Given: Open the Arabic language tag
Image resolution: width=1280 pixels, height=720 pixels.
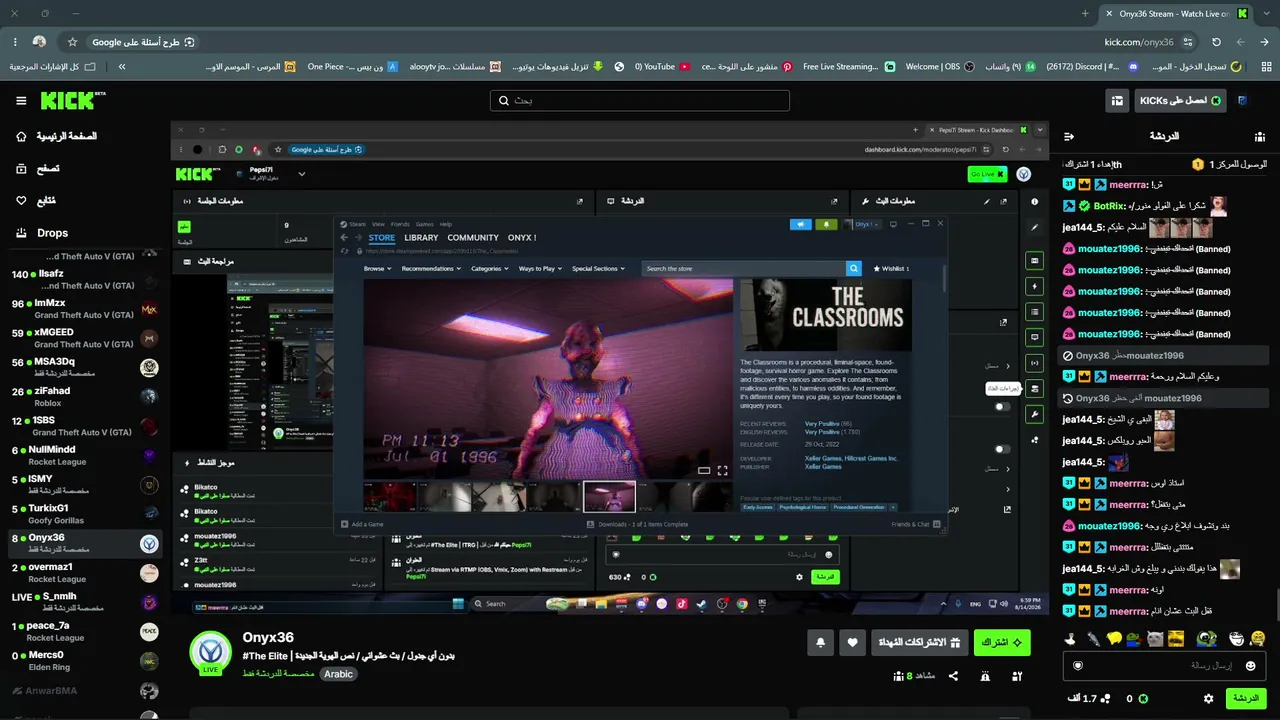Looking at the screenshot, I should coord(338,674).
